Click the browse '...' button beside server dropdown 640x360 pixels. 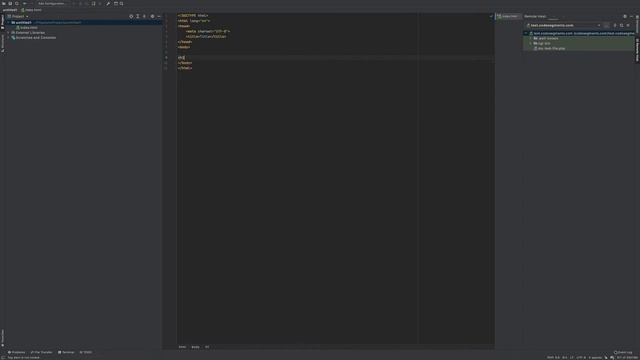click(607, 25)
